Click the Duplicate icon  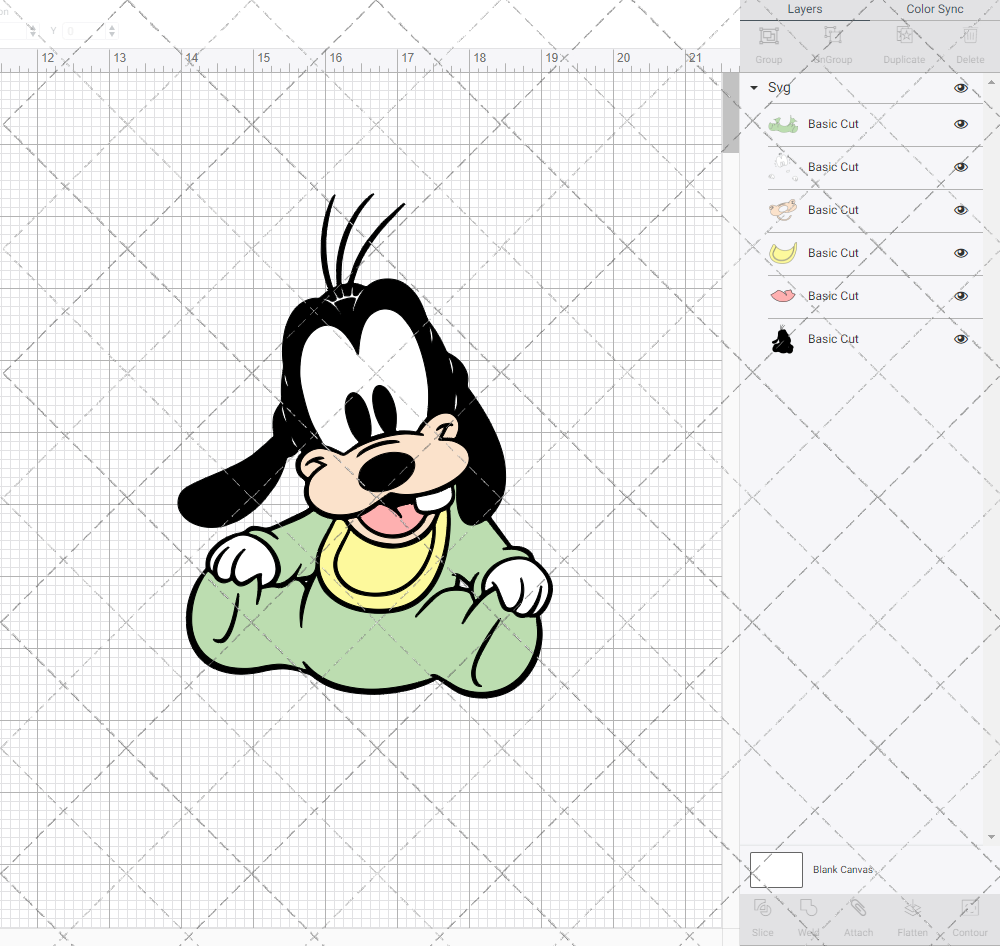pos(904,35)
